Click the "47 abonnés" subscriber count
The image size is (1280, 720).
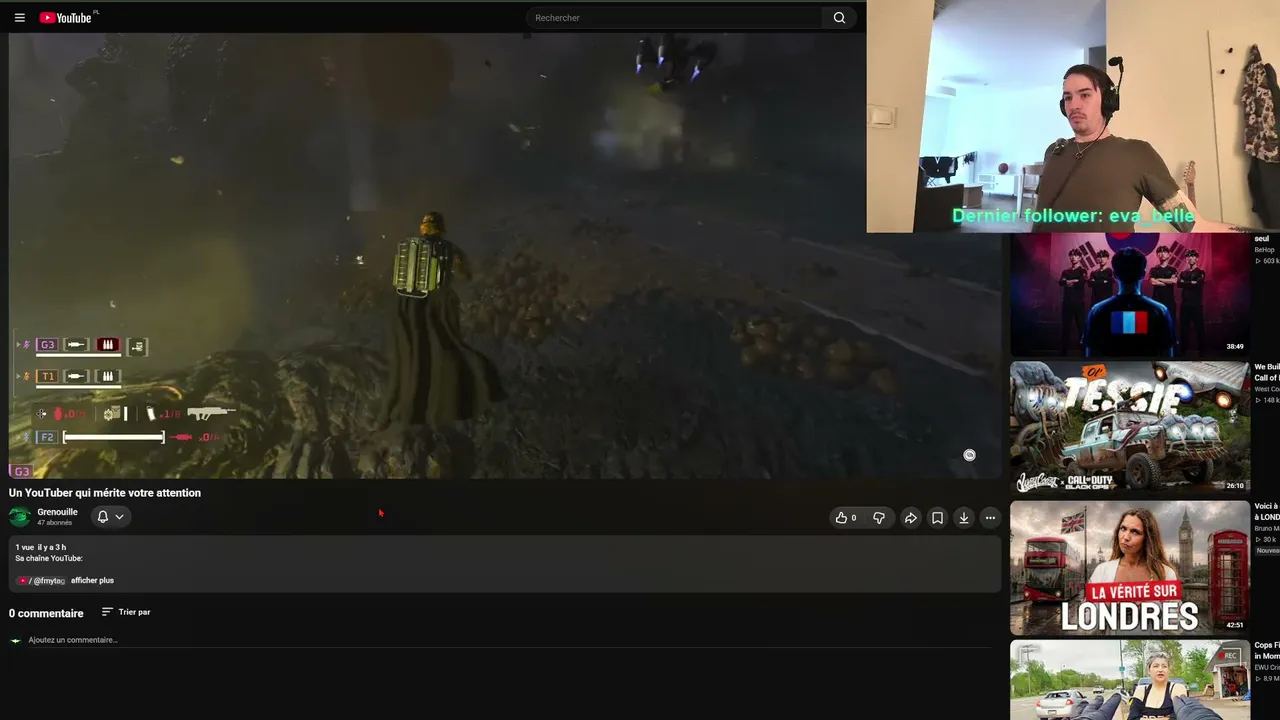point(54,523)
